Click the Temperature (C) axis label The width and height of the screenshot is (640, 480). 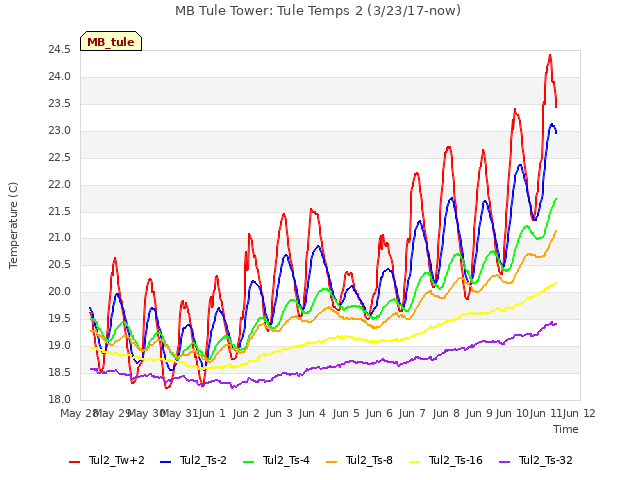(13, 225)
